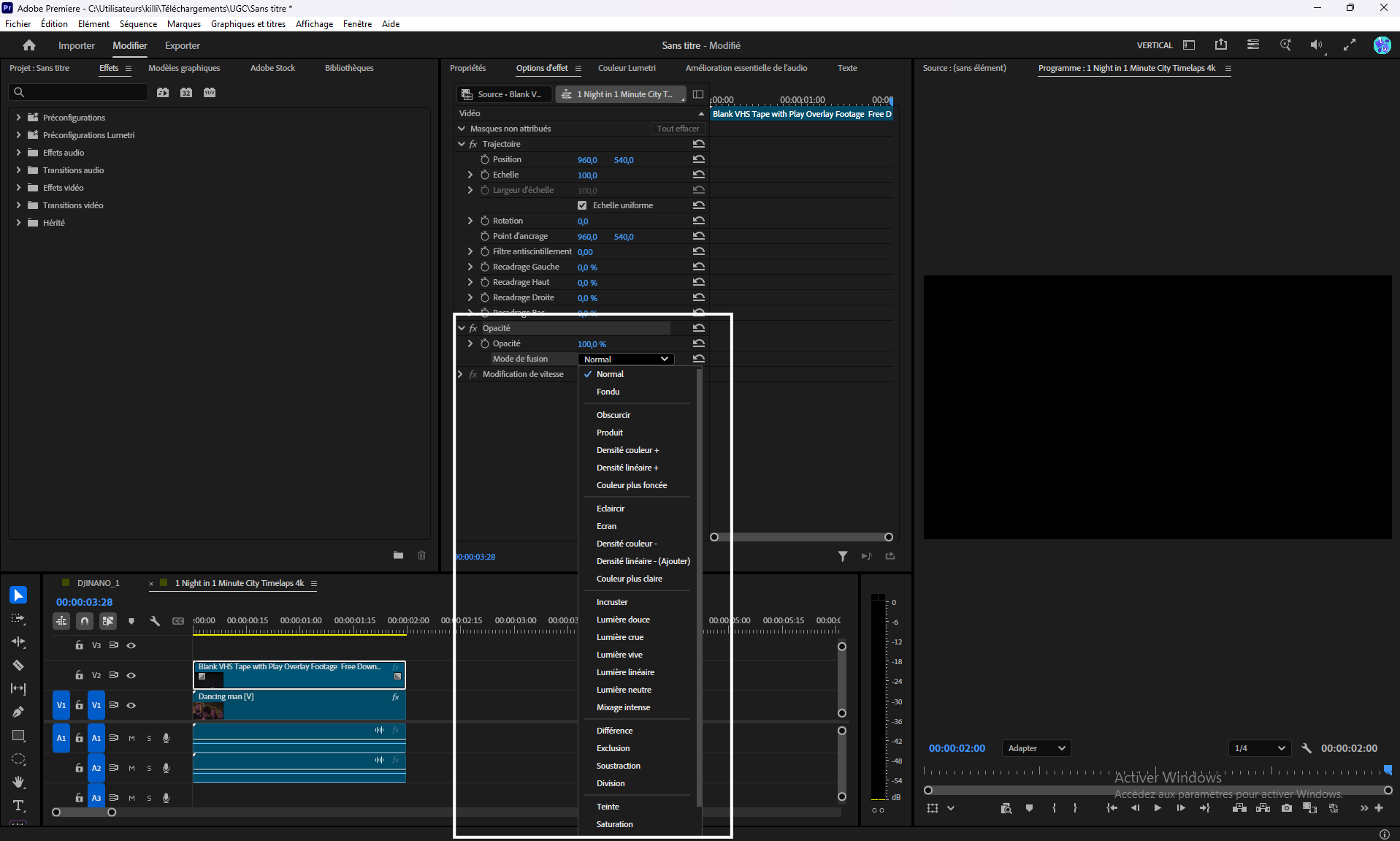Toggle full screen video icon
The image size is (1400, 841).
(x=1350, y=45)
